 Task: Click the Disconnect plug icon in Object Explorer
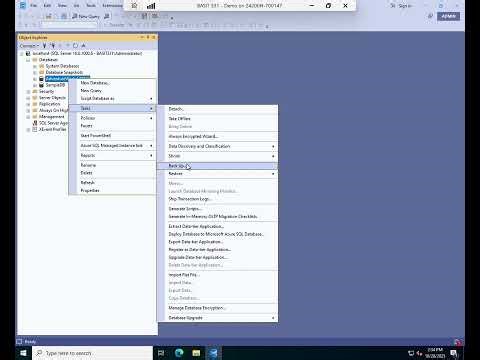[52, 46]
